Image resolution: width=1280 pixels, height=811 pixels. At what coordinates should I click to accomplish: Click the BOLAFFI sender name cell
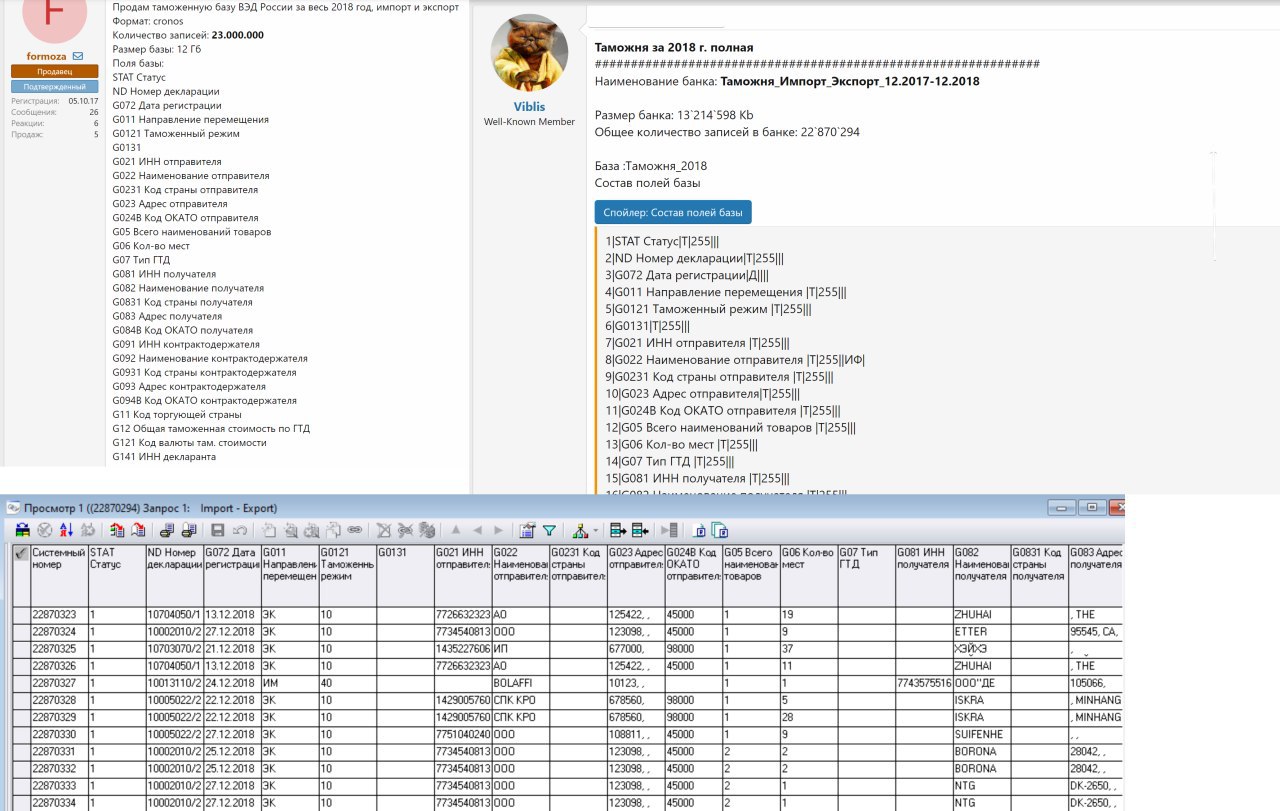(x=521, y=683)
